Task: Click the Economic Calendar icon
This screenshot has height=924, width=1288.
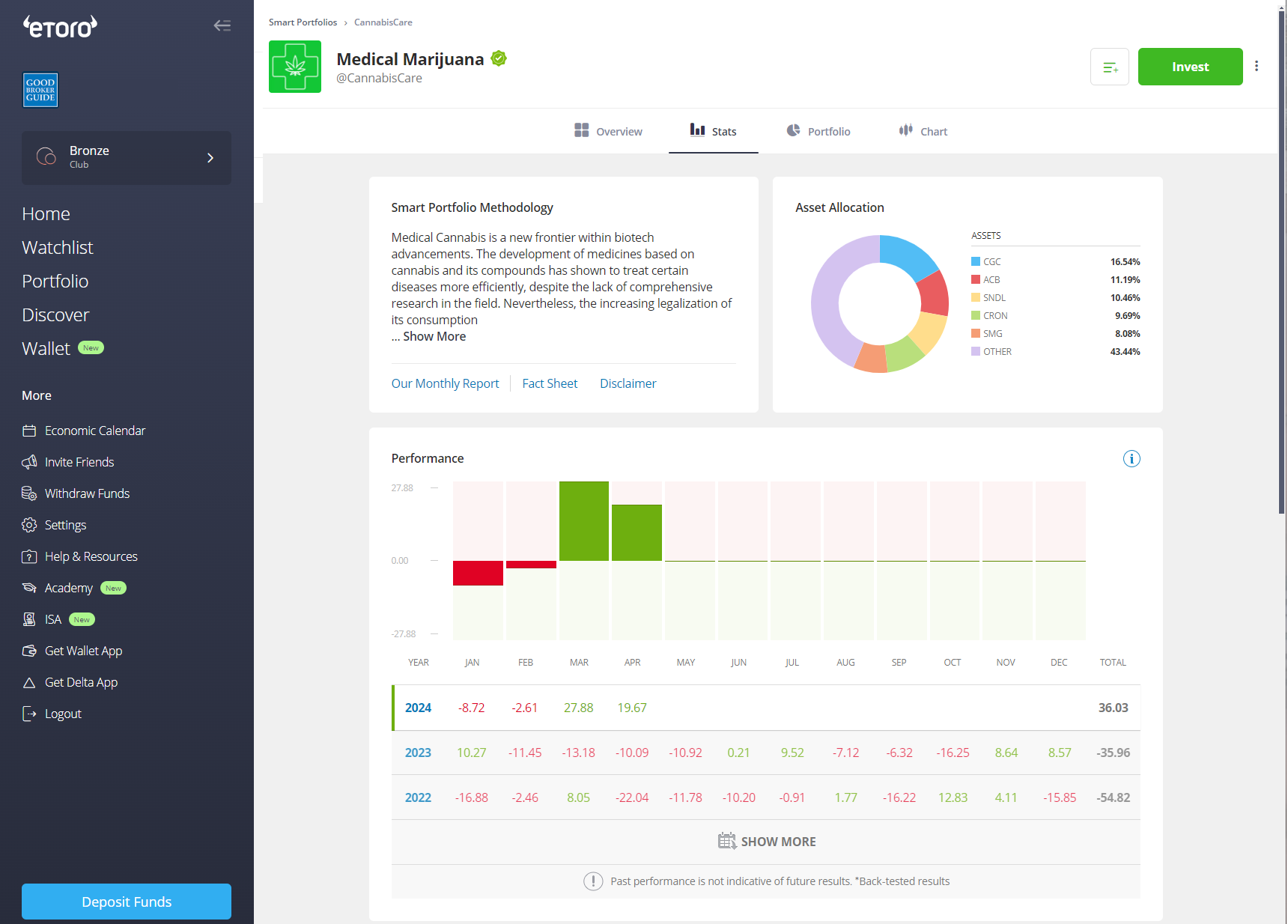Action: click(x=29, y=431)
